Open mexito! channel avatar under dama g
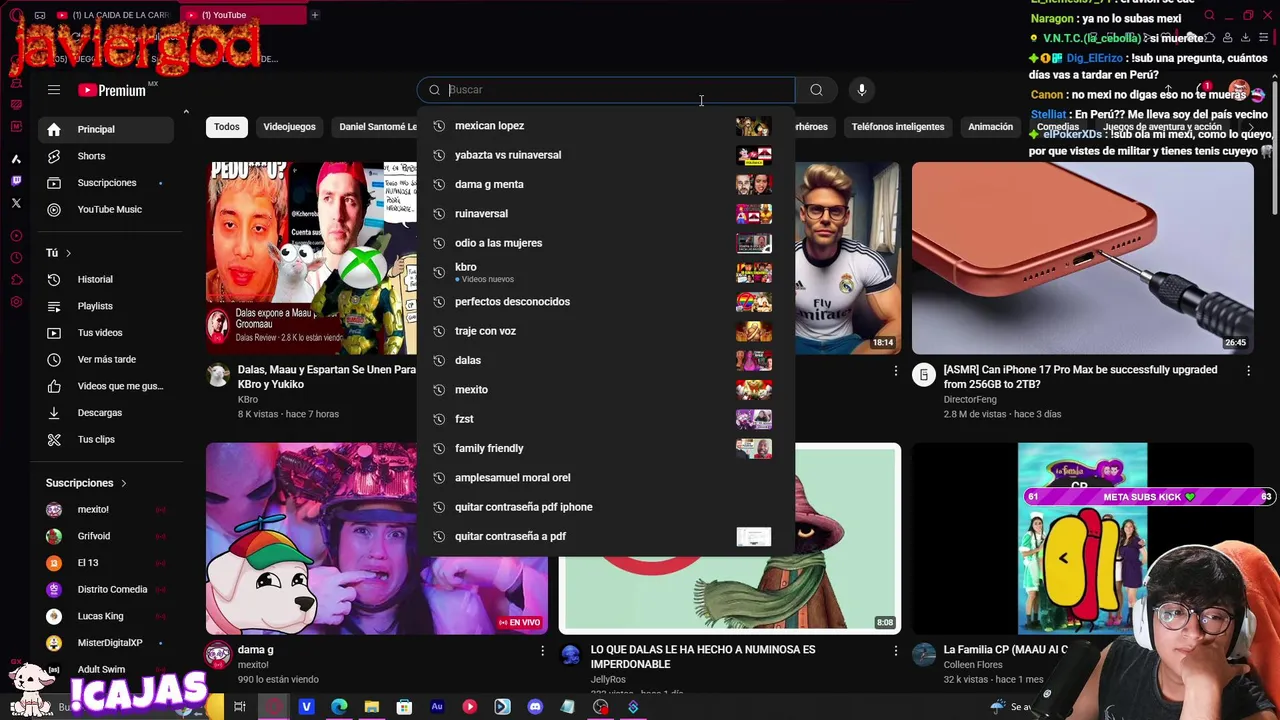 tap(218, 655)
